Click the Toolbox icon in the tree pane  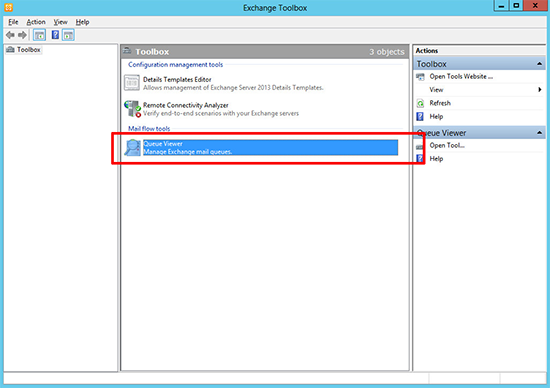[x=11, y=50]
